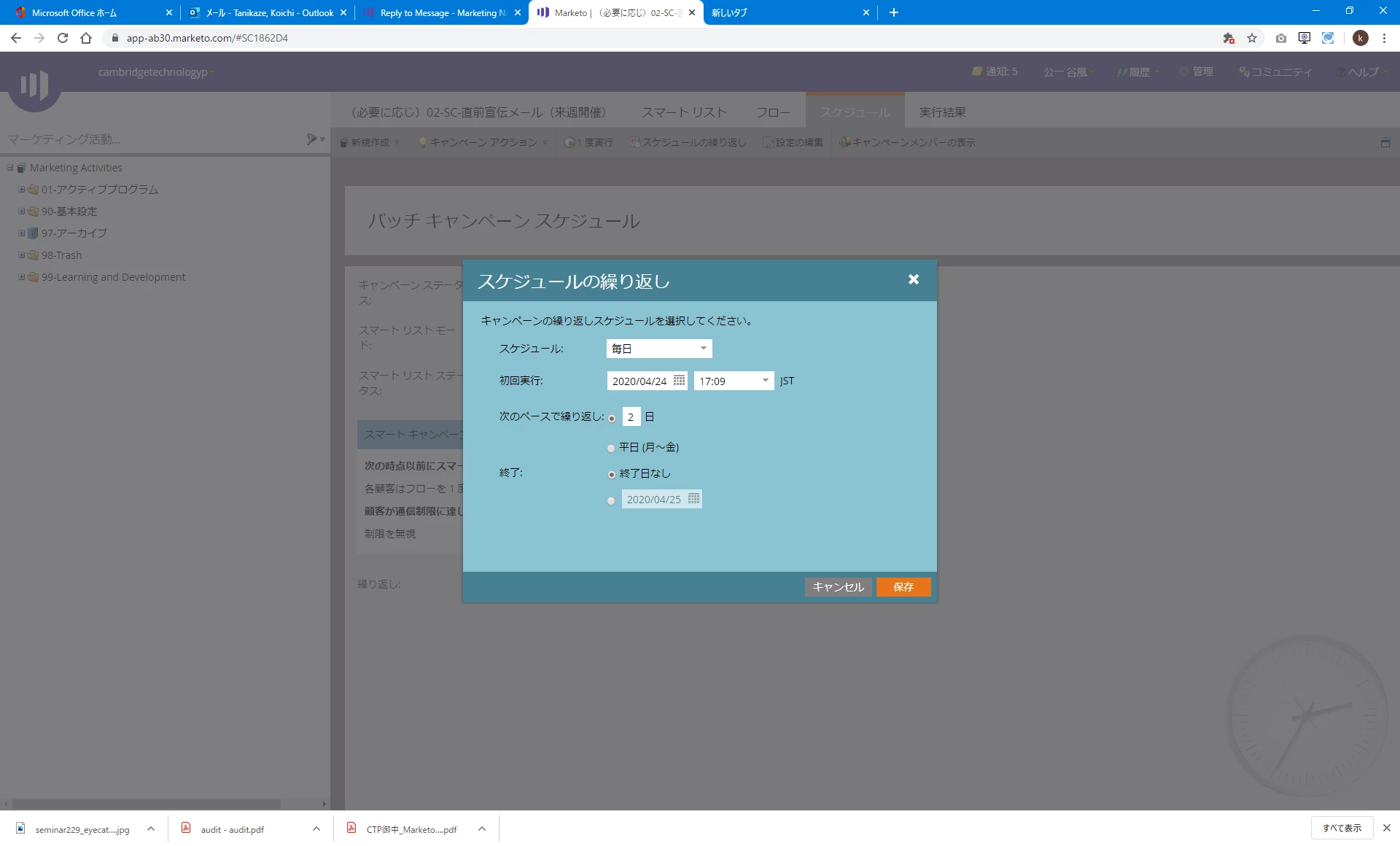Image resolution: width=1400 pixels, height=846 pixels.
Task: Click the browser reload icon
Action: click(63, 38)
